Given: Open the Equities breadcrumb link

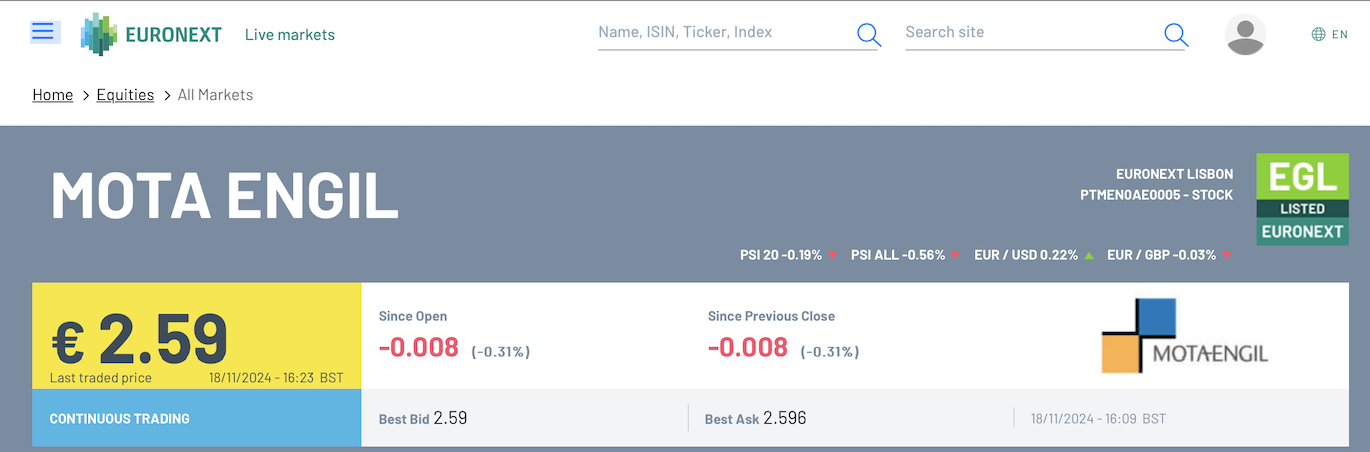Looking at the screenshot, I should 125,95.
